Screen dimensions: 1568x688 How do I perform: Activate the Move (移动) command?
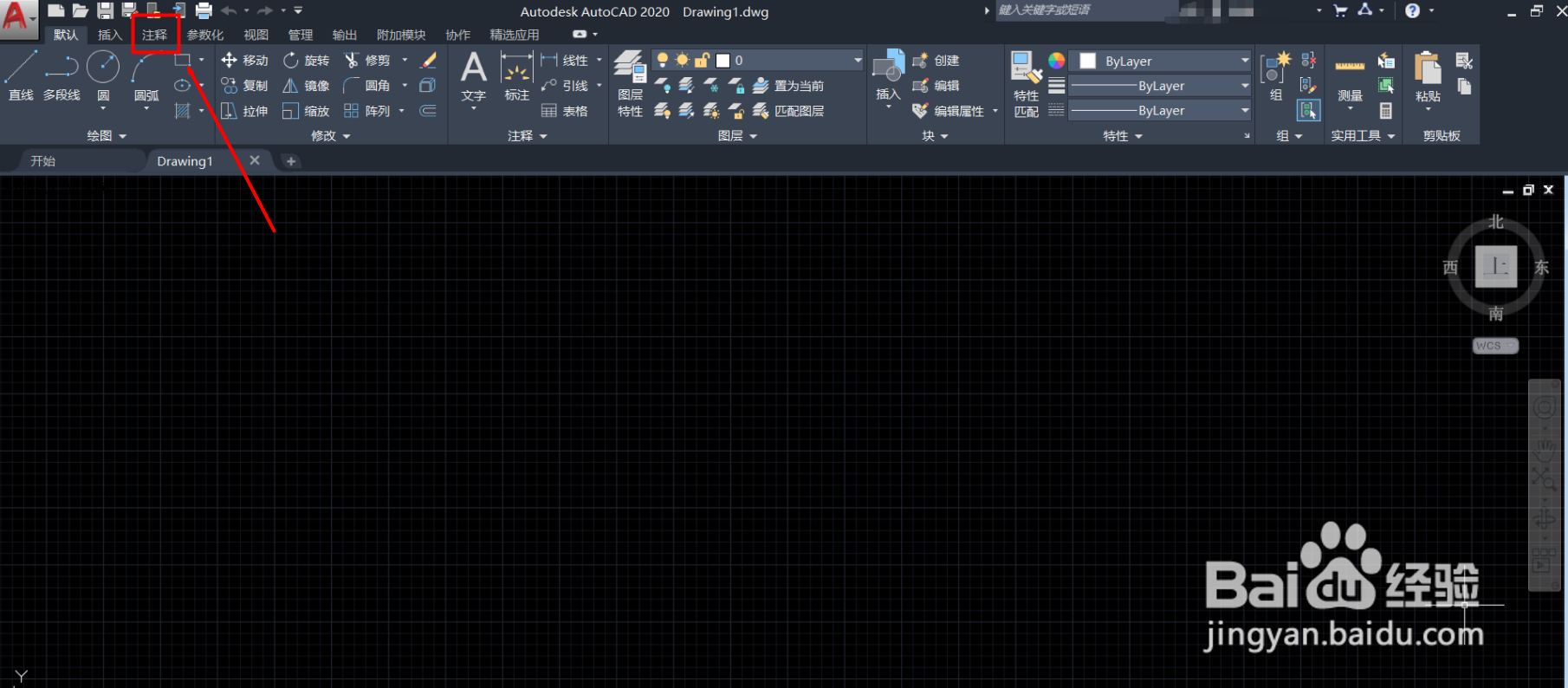tap(245, 60)
